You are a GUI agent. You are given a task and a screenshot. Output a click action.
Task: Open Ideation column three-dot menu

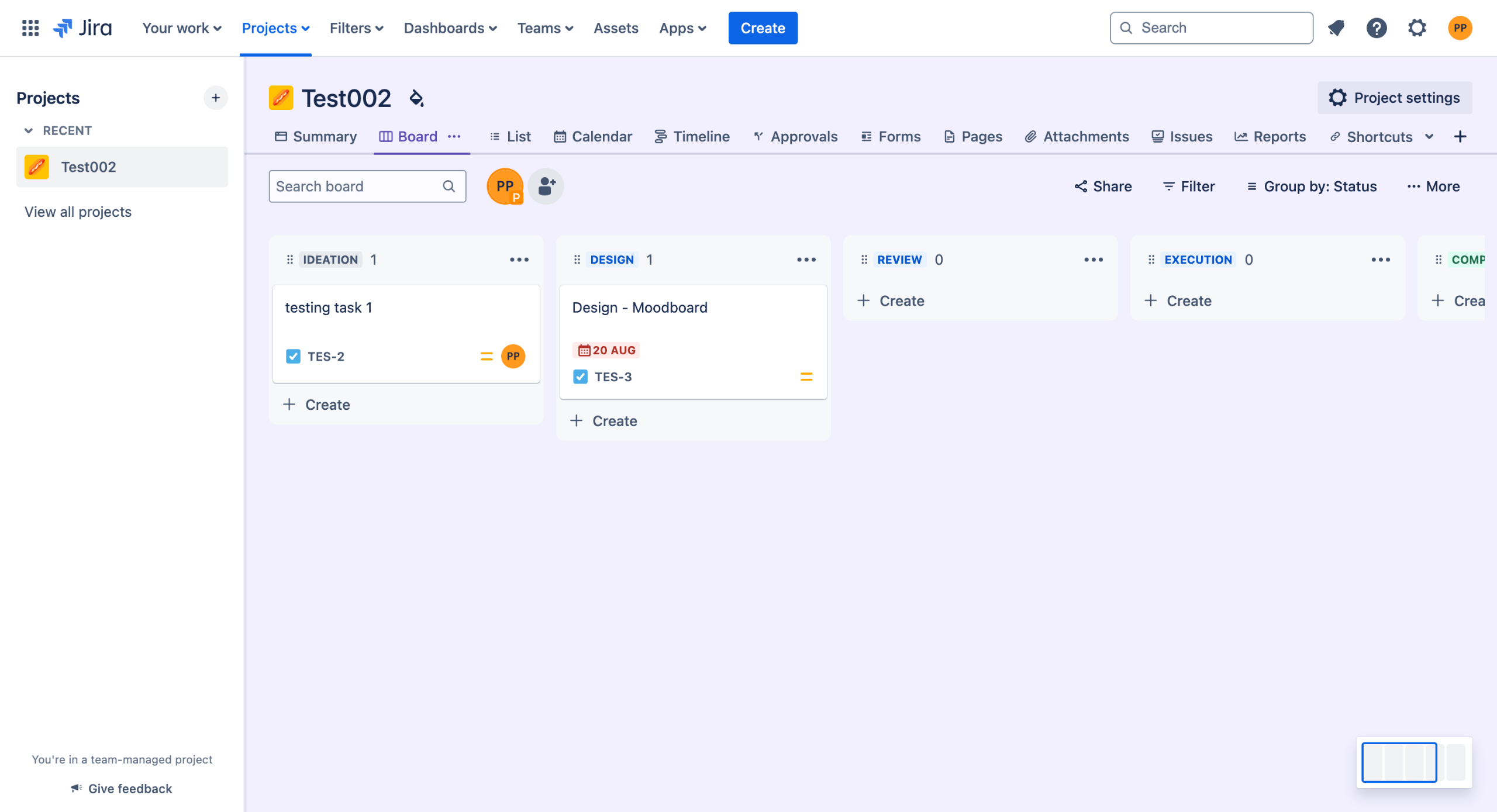(x=519, y=260)
